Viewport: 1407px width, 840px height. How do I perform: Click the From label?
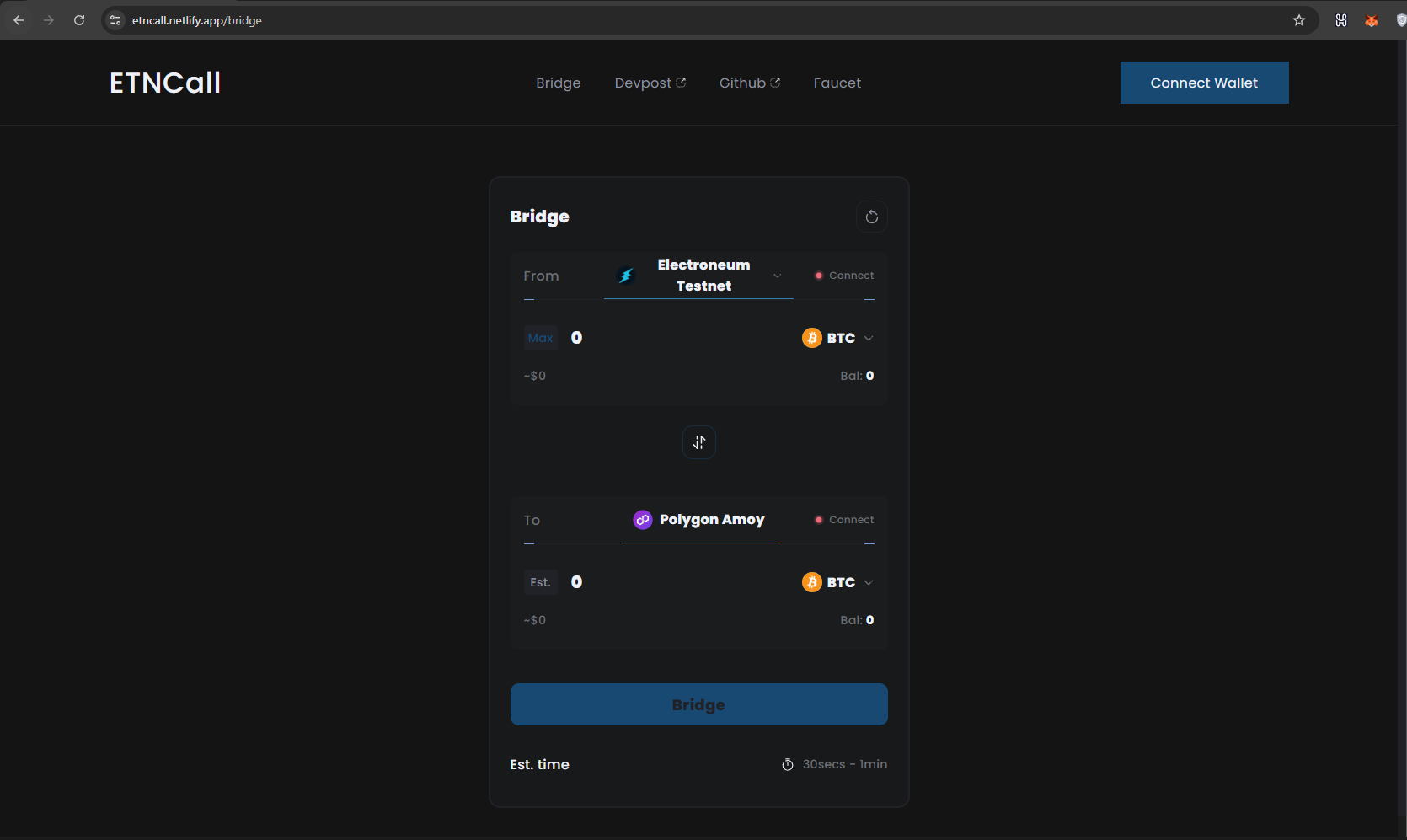(541, 276)
